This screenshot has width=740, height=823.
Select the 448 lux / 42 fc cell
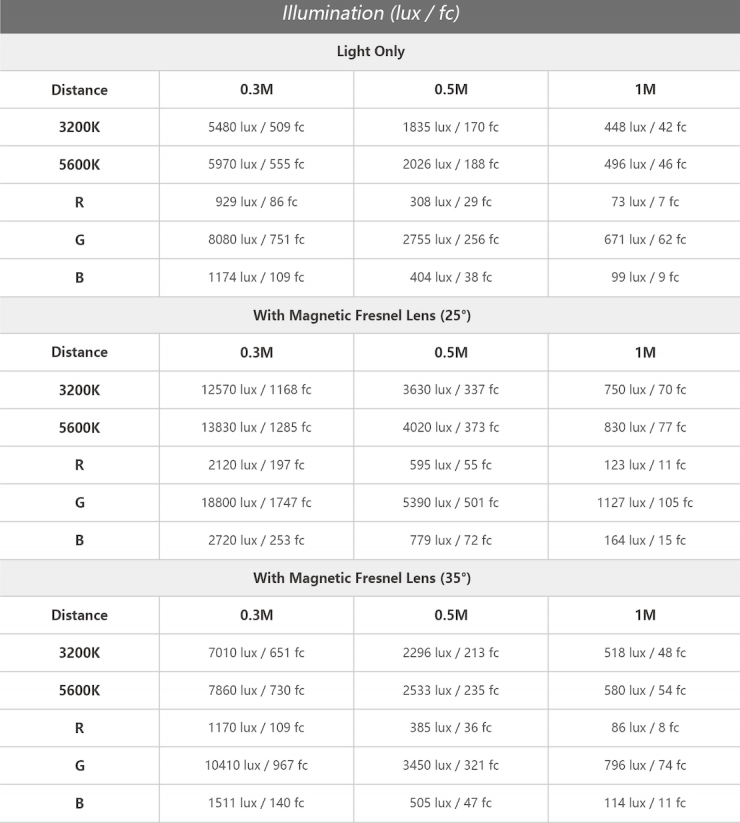(645, 127)
